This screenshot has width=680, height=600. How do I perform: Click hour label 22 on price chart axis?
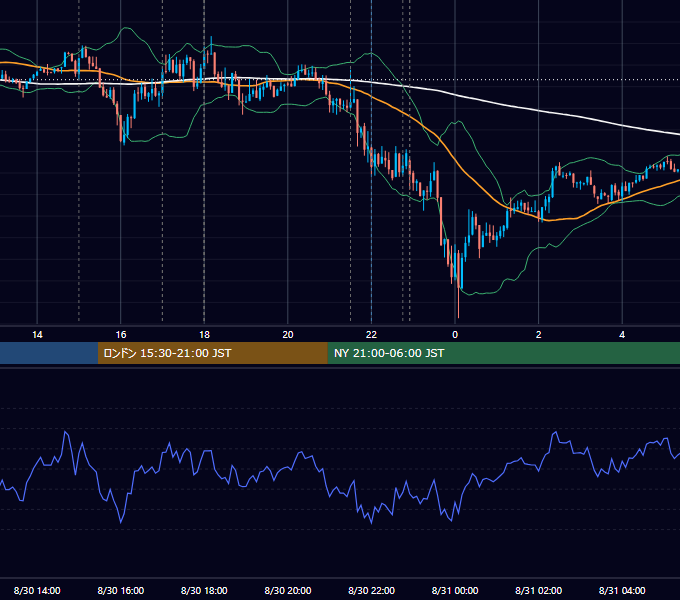point(372,335)
